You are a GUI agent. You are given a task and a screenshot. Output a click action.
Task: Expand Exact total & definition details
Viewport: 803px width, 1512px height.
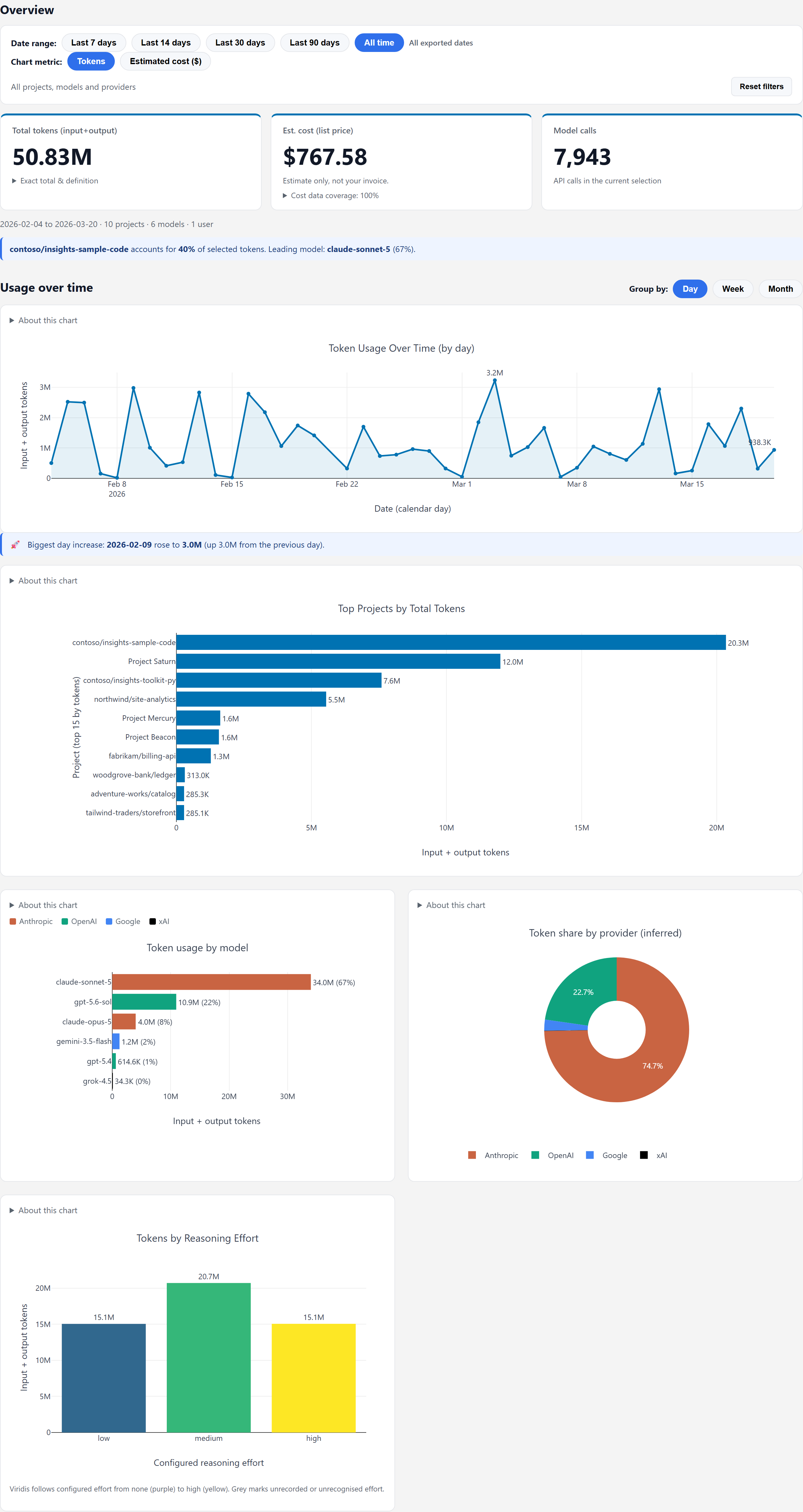(x=55, y=181)
